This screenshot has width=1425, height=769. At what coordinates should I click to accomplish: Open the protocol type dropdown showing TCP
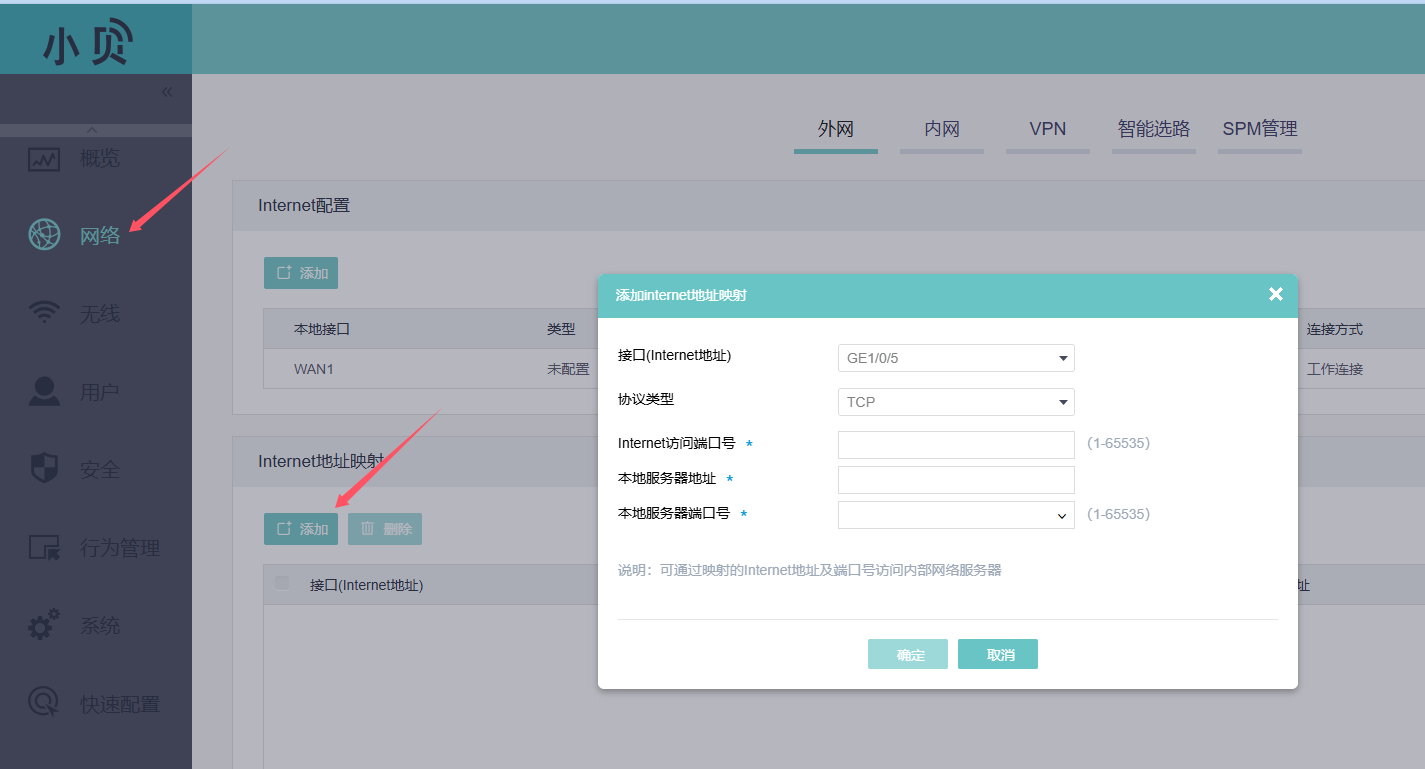pyautogui.click(x=955, y=402)
